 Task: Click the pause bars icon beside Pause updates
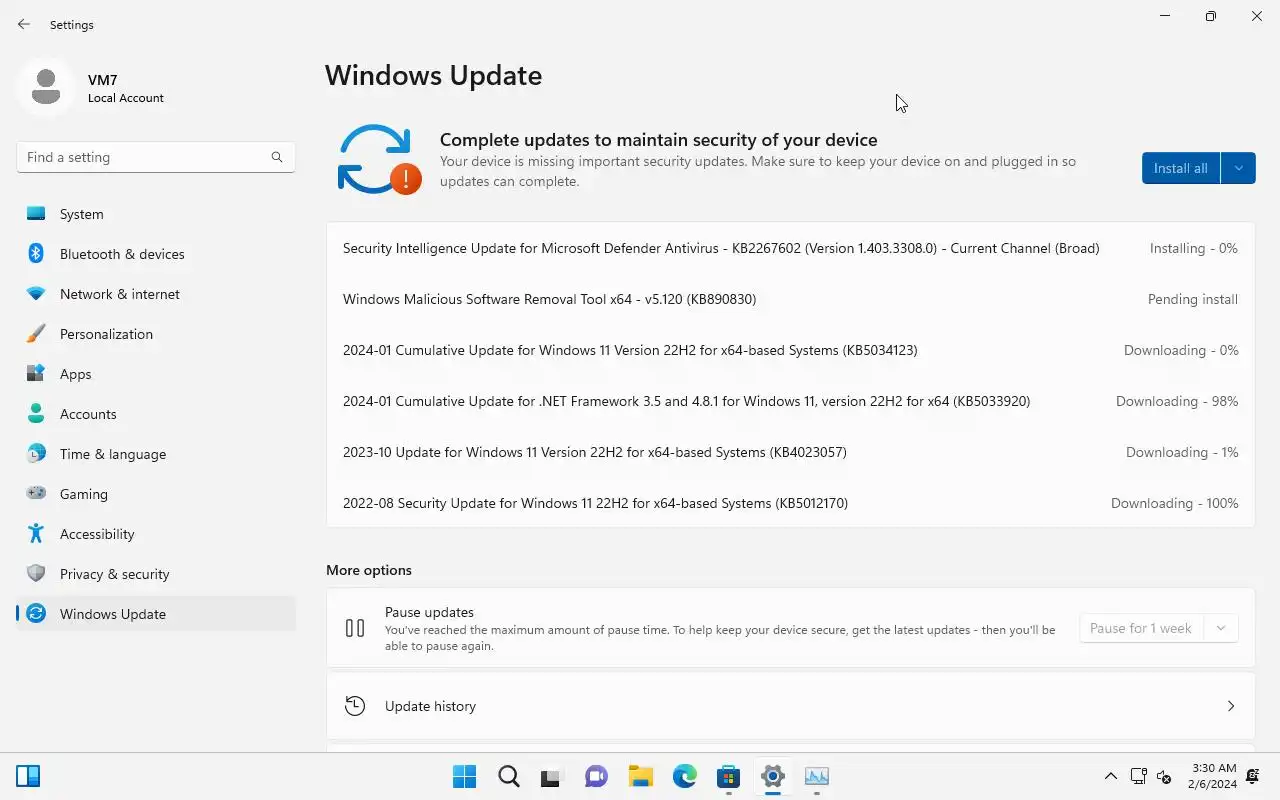click(355, 628)
